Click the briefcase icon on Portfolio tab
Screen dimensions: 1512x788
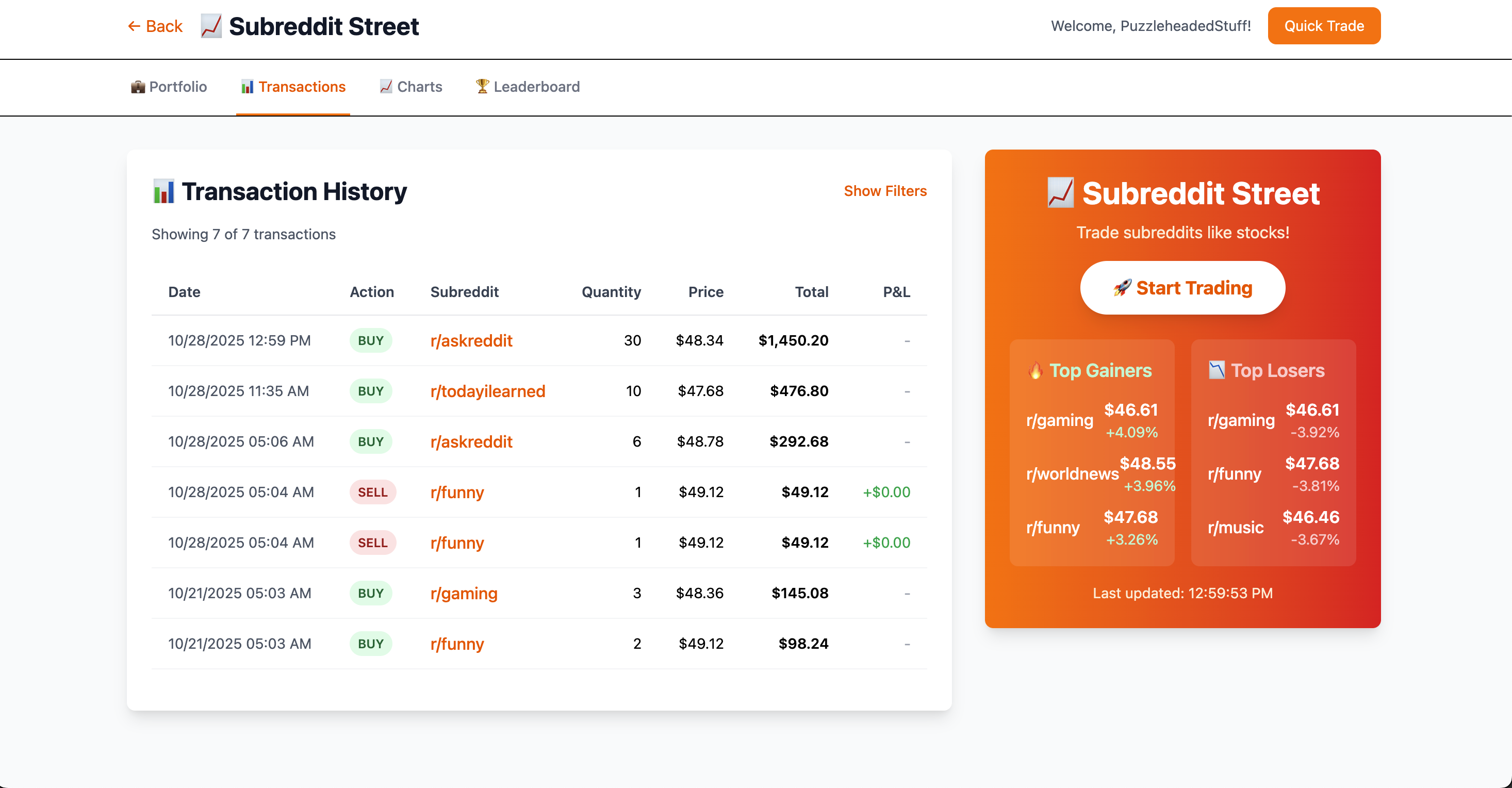[138, 87]
